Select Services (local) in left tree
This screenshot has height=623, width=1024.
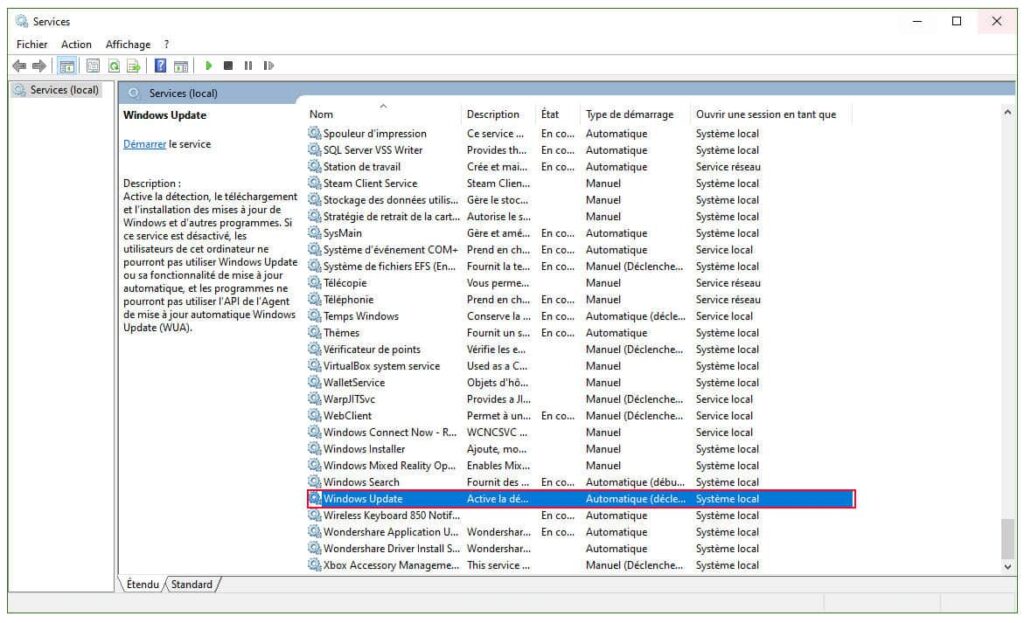pos(64,90)
